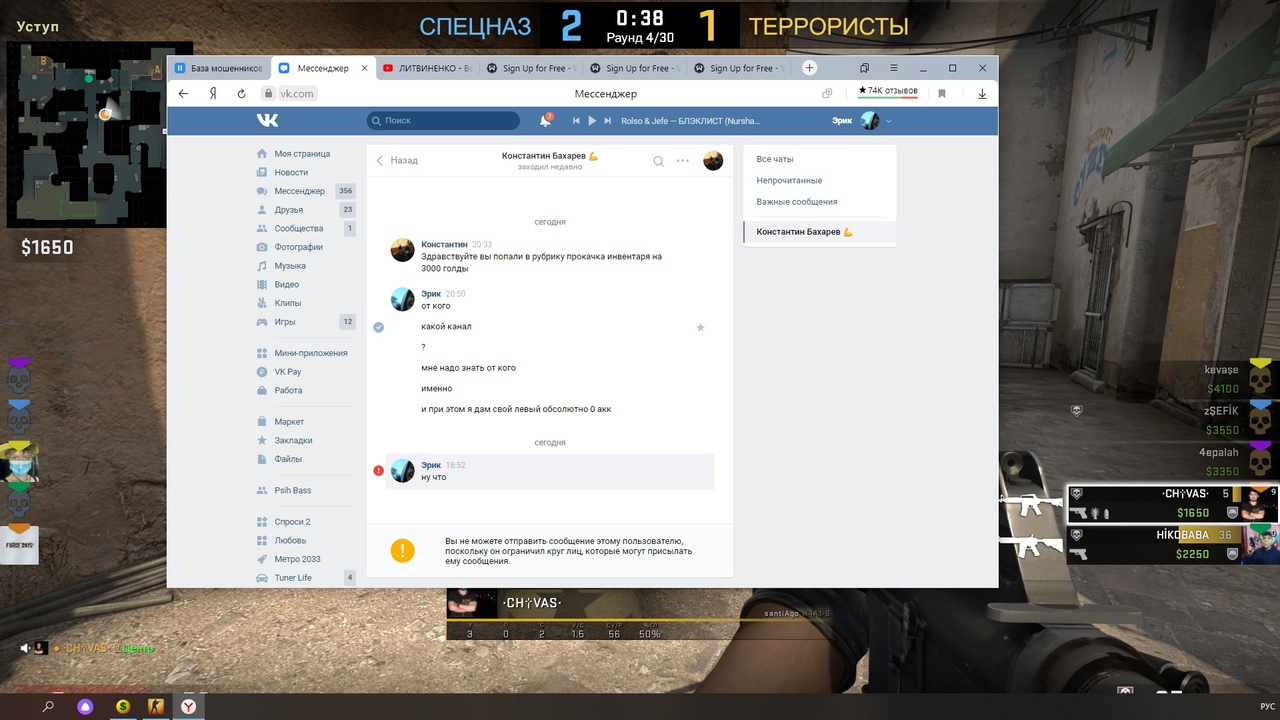Skip to next track in VK player
This screenshot has height=720, width=1280.
tap(607, 121)
